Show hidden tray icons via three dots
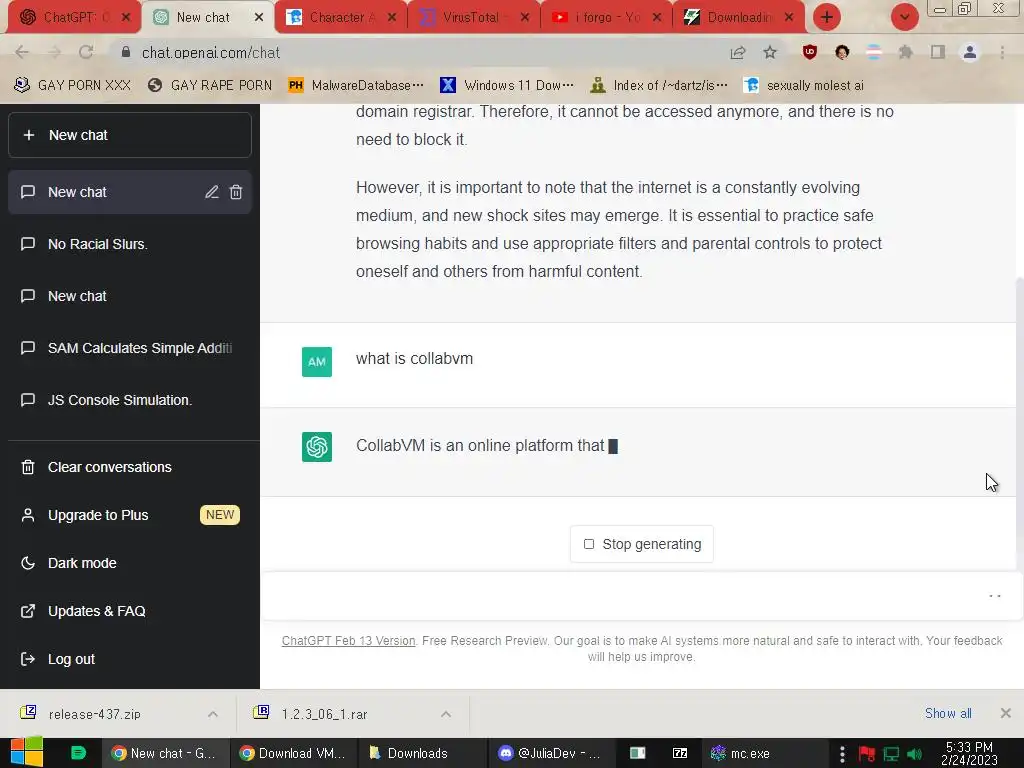Viewport: 1024px width, 768px height. coord(842,754)
